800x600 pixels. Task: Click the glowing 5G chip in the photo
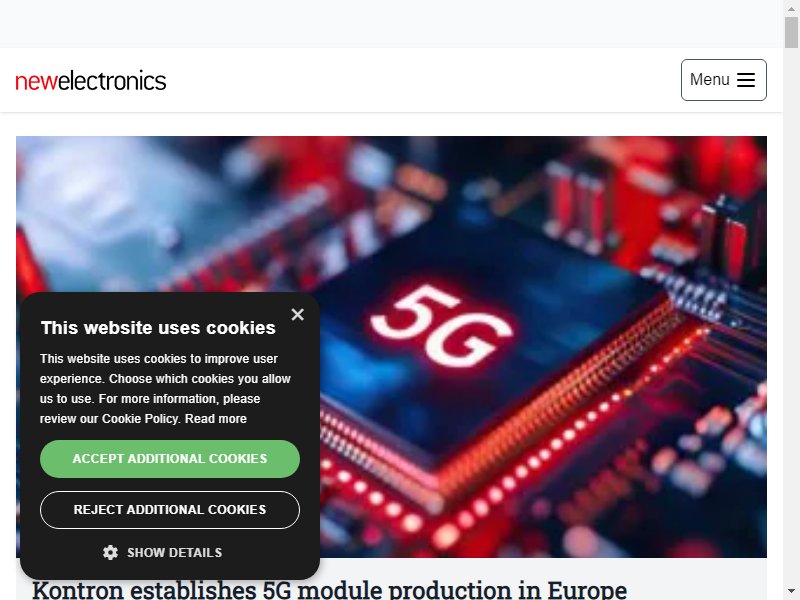442,325
